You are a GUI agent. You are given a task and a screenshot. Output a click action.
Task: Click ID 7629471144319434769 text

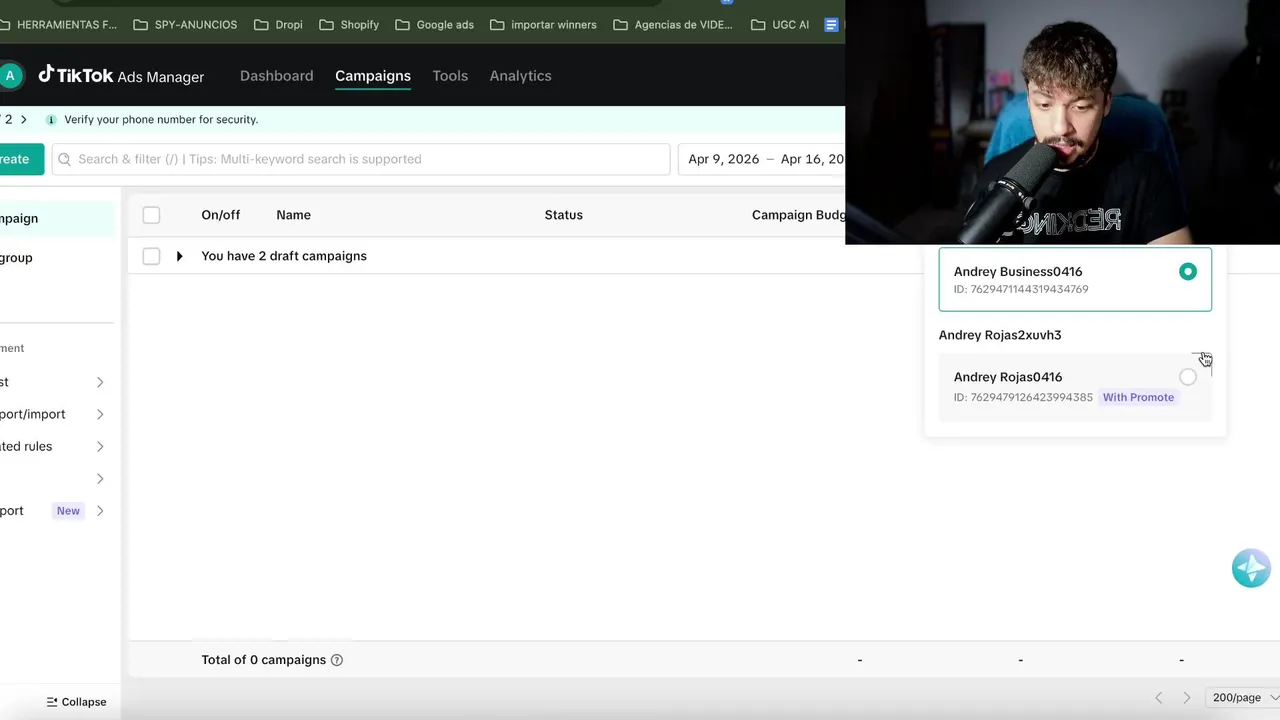point(1021,289)
